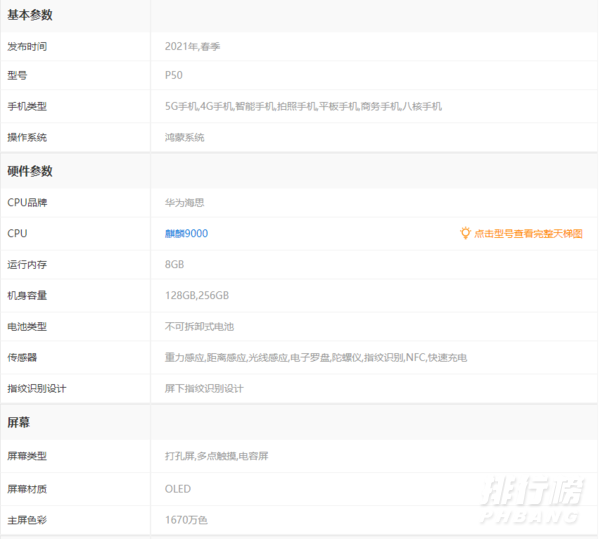This screenshot has width=600, height=539.
Task: Click the lightbulb icon beside the ladder chart tip
Action: pos(465,233)
